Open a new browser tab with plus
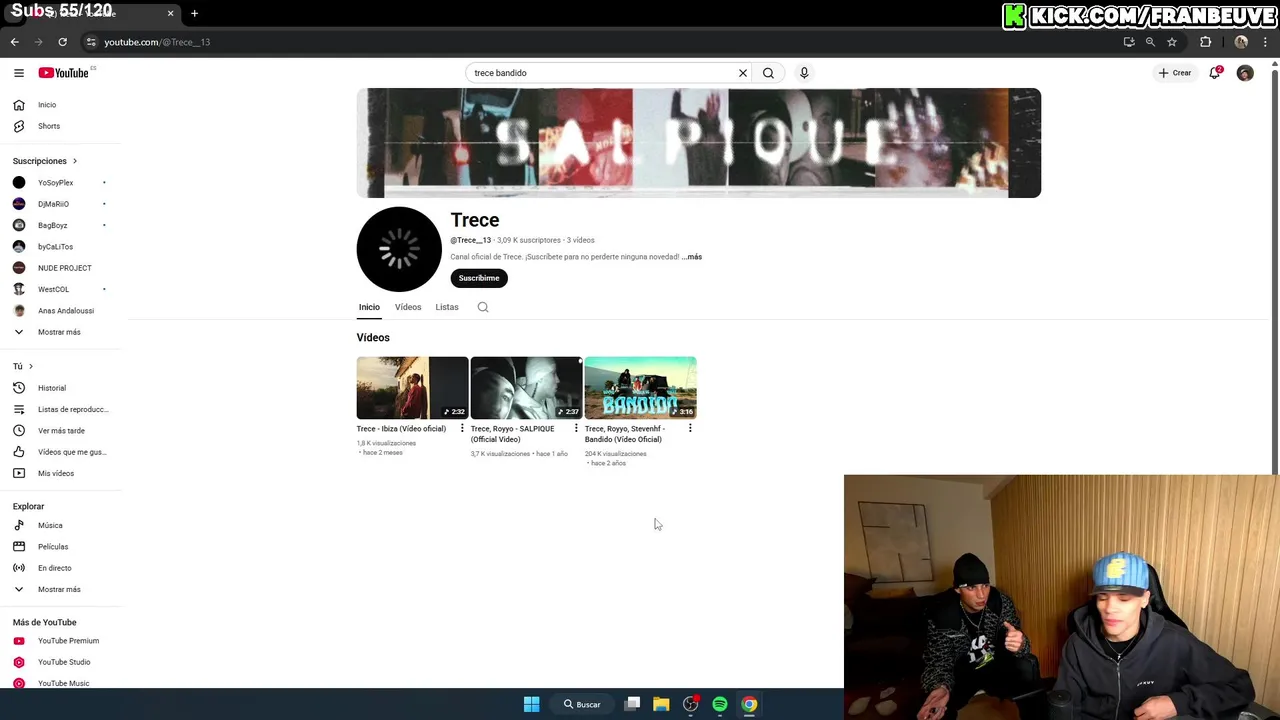The image size is (1280, 720). click(194, 13)
